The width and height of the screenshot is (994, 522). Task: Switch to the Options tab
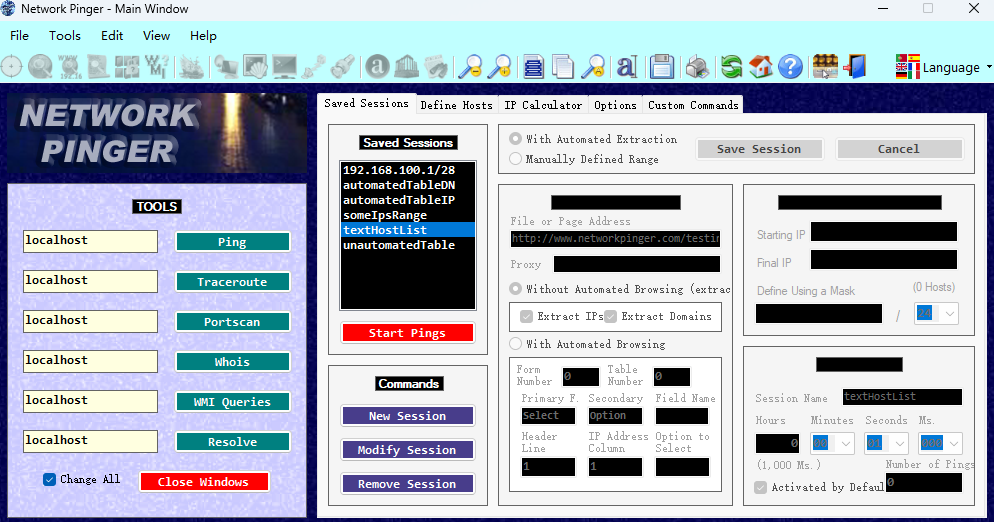(615, 105)
